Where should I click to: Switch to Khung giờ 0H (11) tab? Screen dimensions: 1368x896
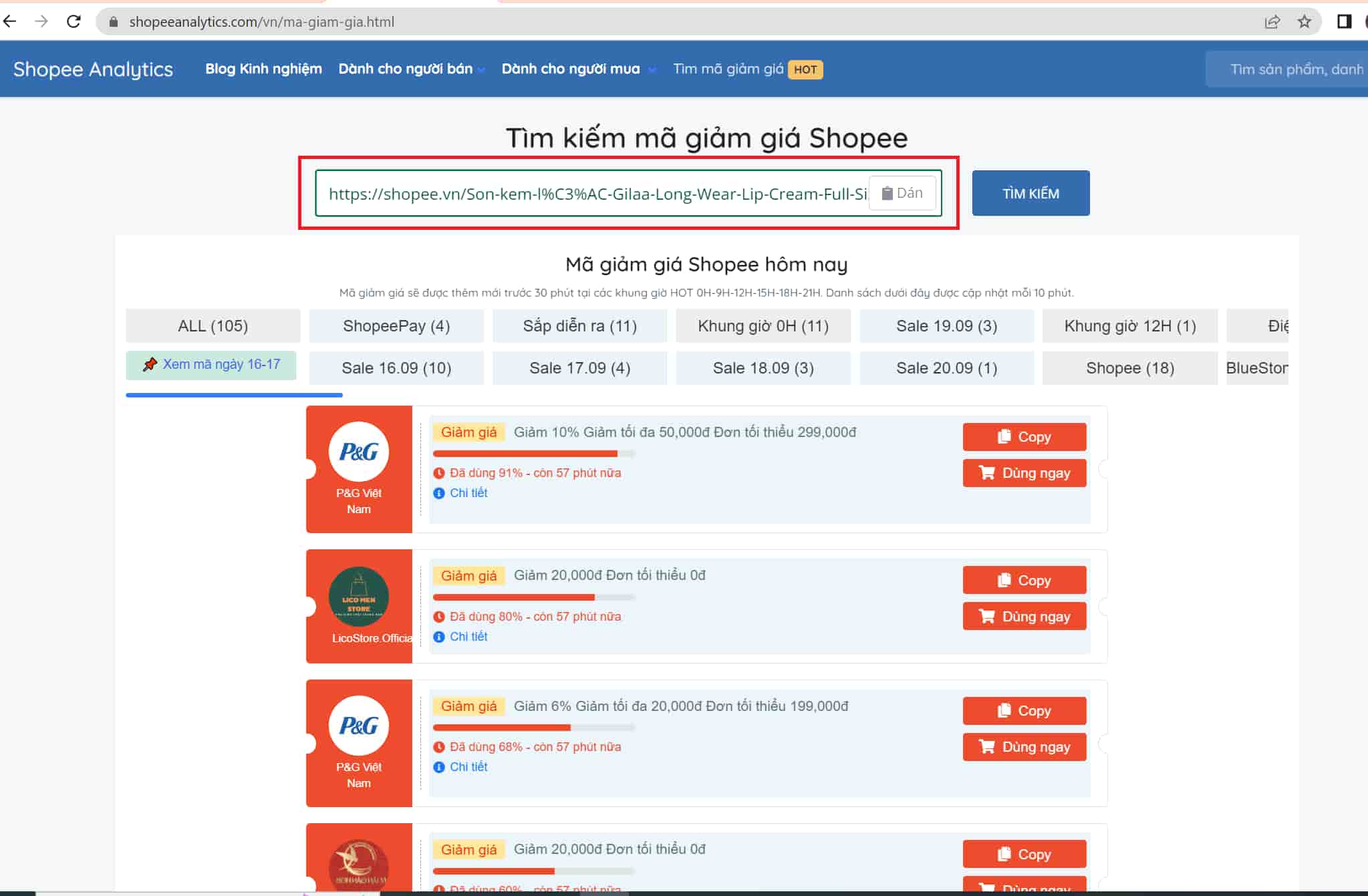pyautogui.click(x=763, y=326)
